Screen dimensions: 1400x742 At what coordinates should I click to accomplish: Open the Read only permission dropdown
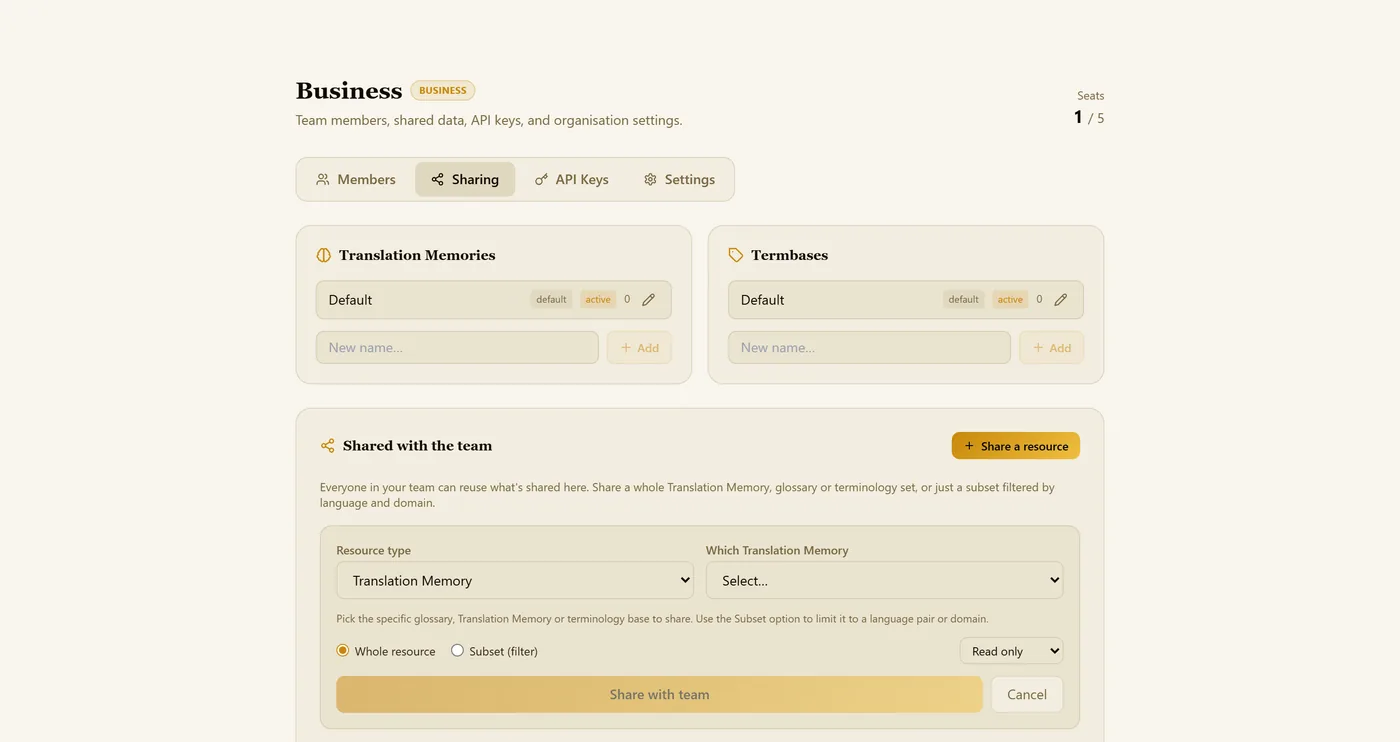(x=1011, y=651)
